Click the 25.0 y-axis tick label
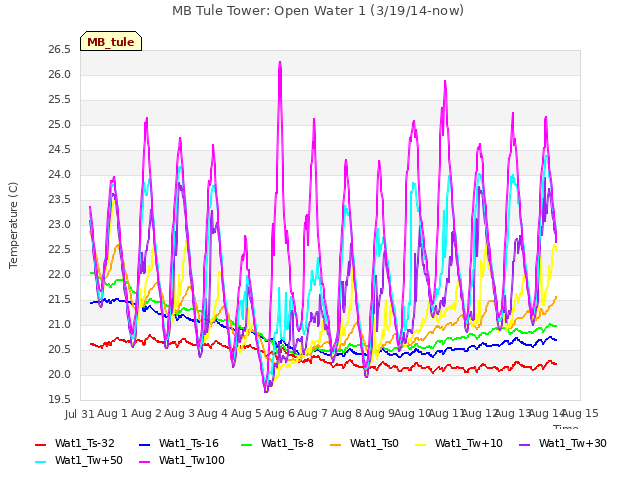 click(60, 124)
